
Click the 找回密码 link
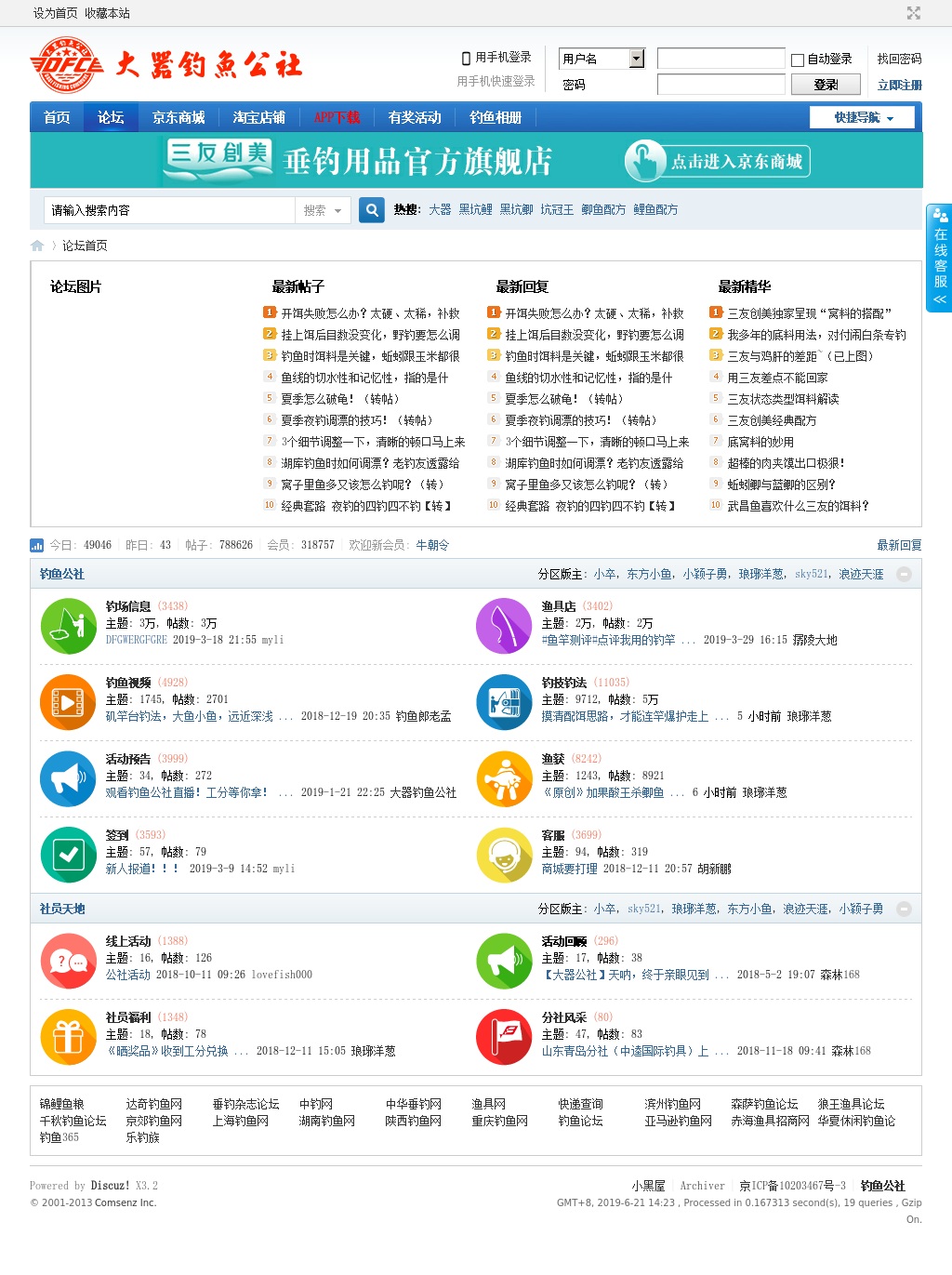pos(900,59)
